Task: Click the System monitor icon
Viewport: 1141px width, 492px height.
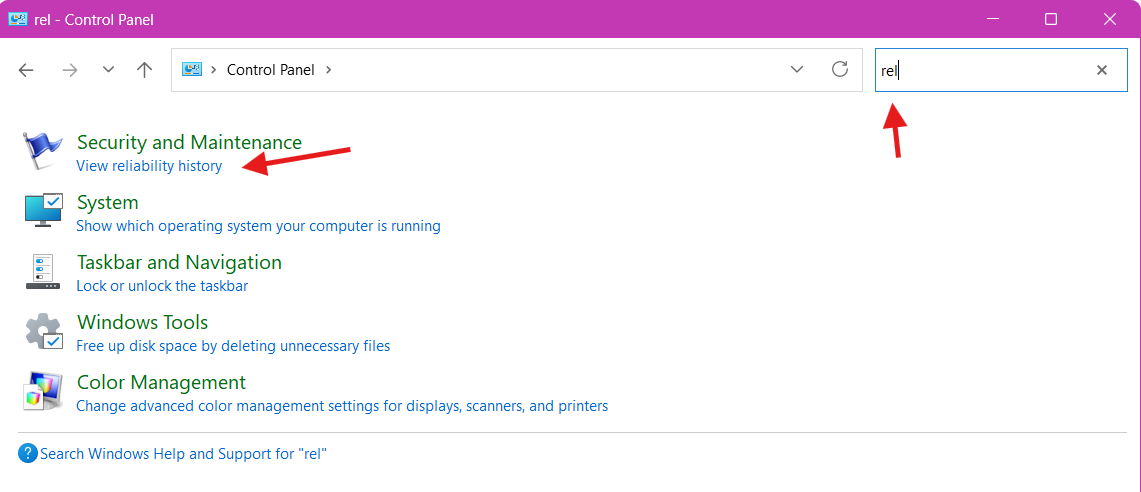Action: (44, 210)
